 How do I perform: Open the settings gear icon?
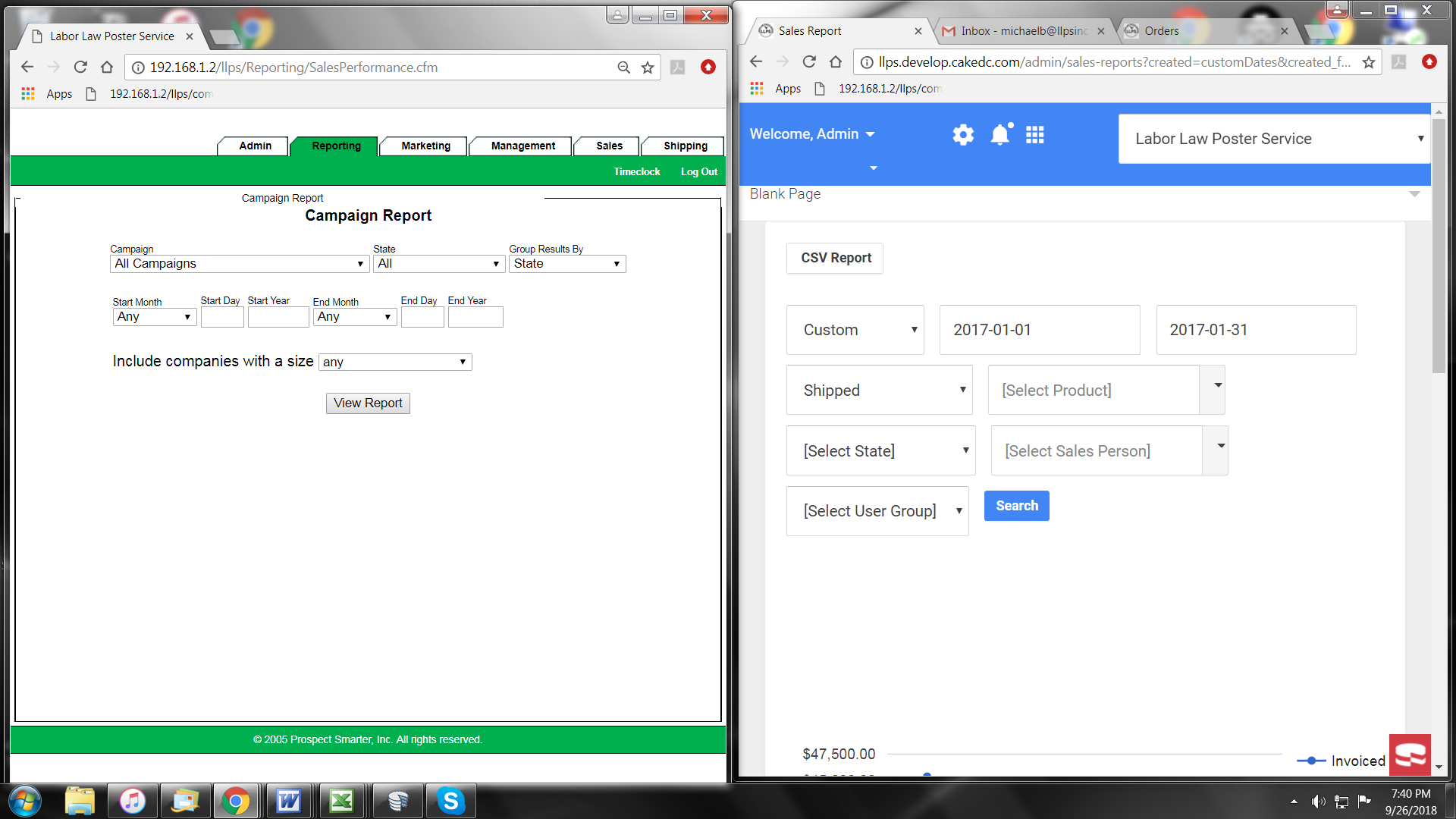point(963,135)
